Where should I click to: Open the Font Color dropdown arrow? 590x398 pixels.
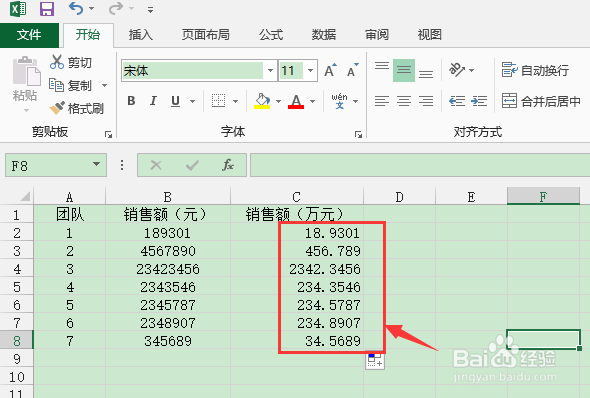tap(312, 101)
